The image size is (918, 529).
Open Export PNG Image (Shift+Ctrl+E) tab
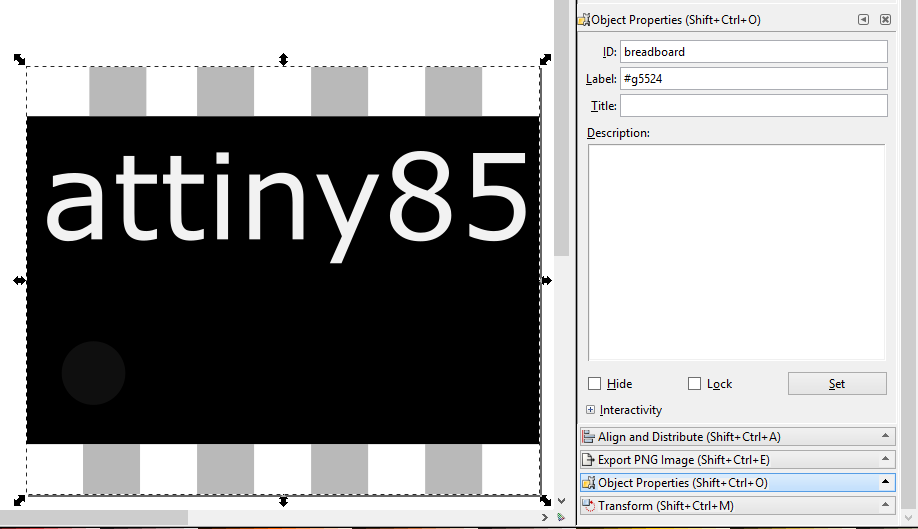point(738,459)
